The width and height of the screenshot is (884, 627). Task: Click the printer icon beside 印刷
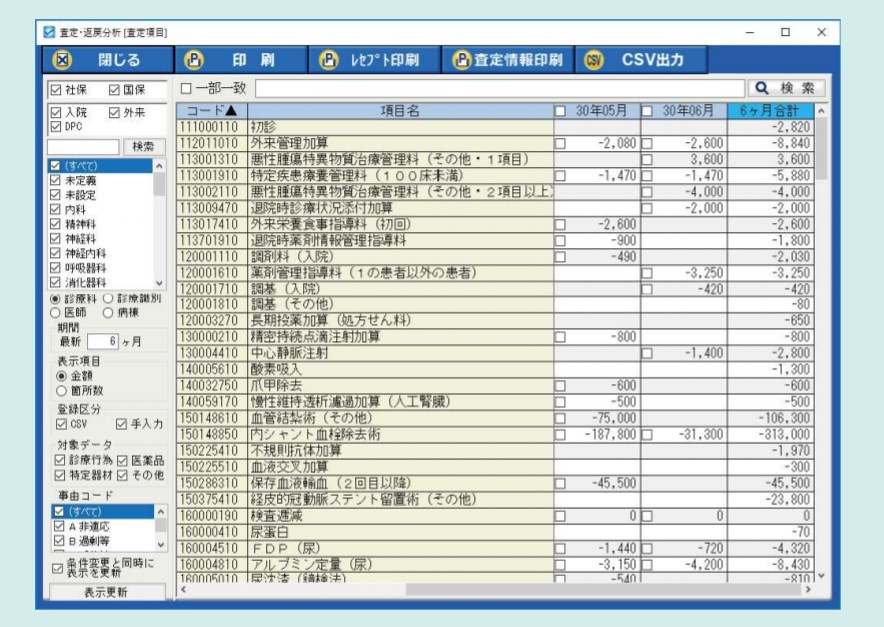[x=194, y=60]
